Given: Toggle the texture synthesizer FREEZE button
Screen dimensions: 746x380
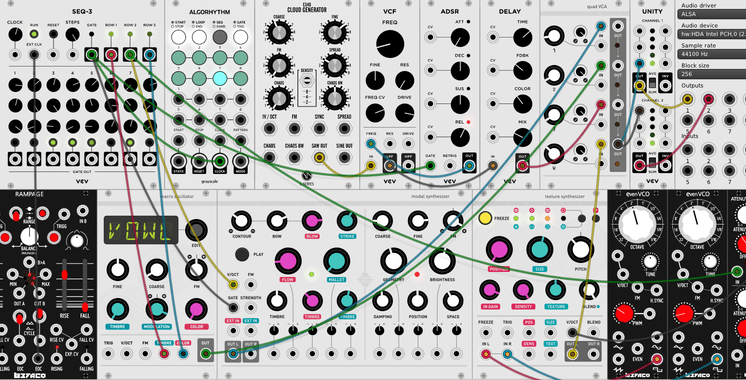Looking at the screenshot, I should click(x=485, y=218).
